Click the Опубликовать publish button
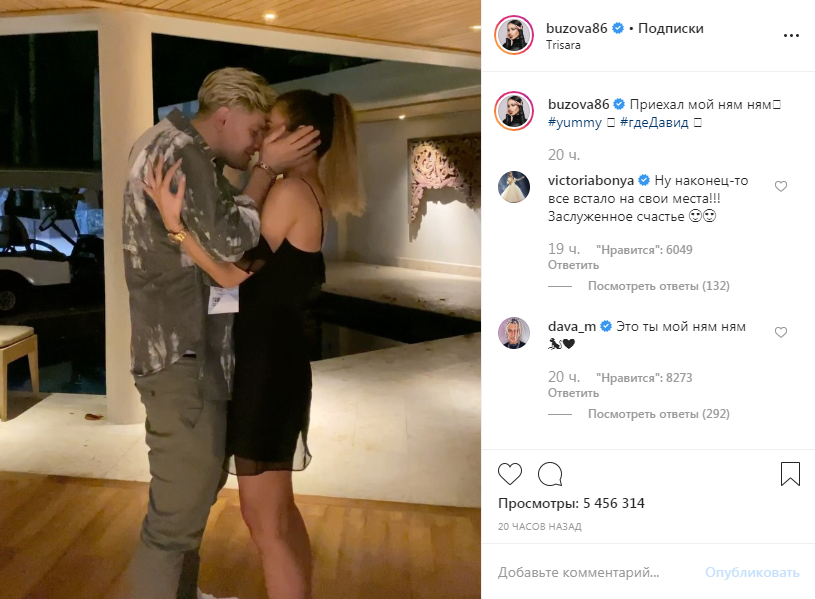The width and height of the screenshot is (815, 599). [752, 572]
